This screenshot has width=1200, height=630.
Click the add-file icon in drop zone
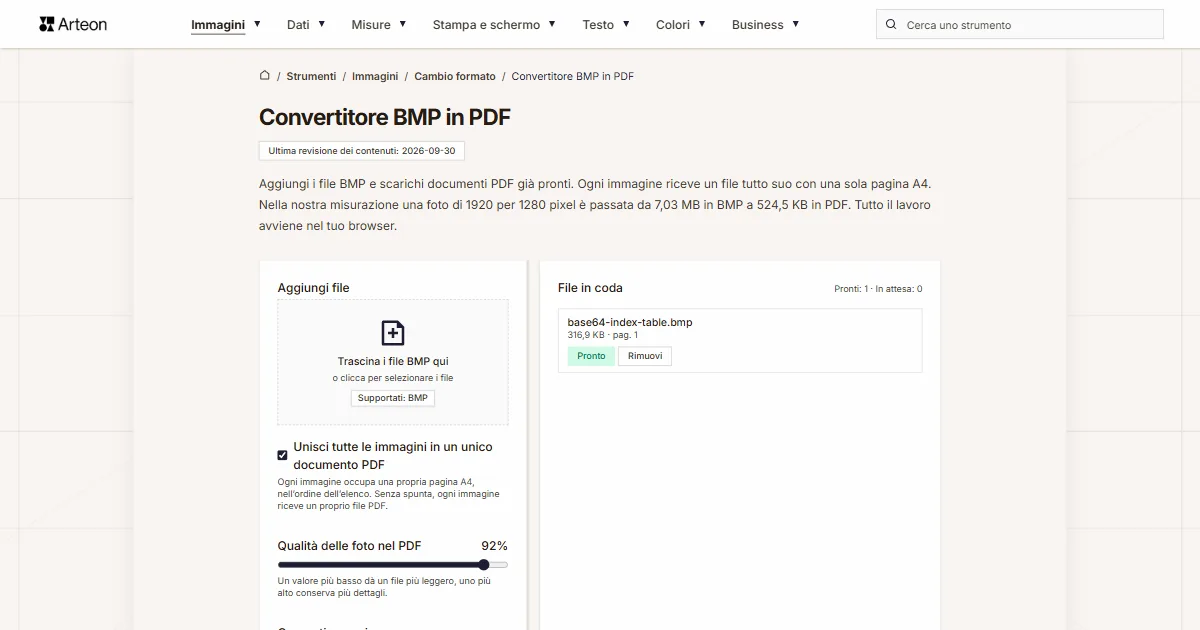pyautogui.click(x=393, y=333)
